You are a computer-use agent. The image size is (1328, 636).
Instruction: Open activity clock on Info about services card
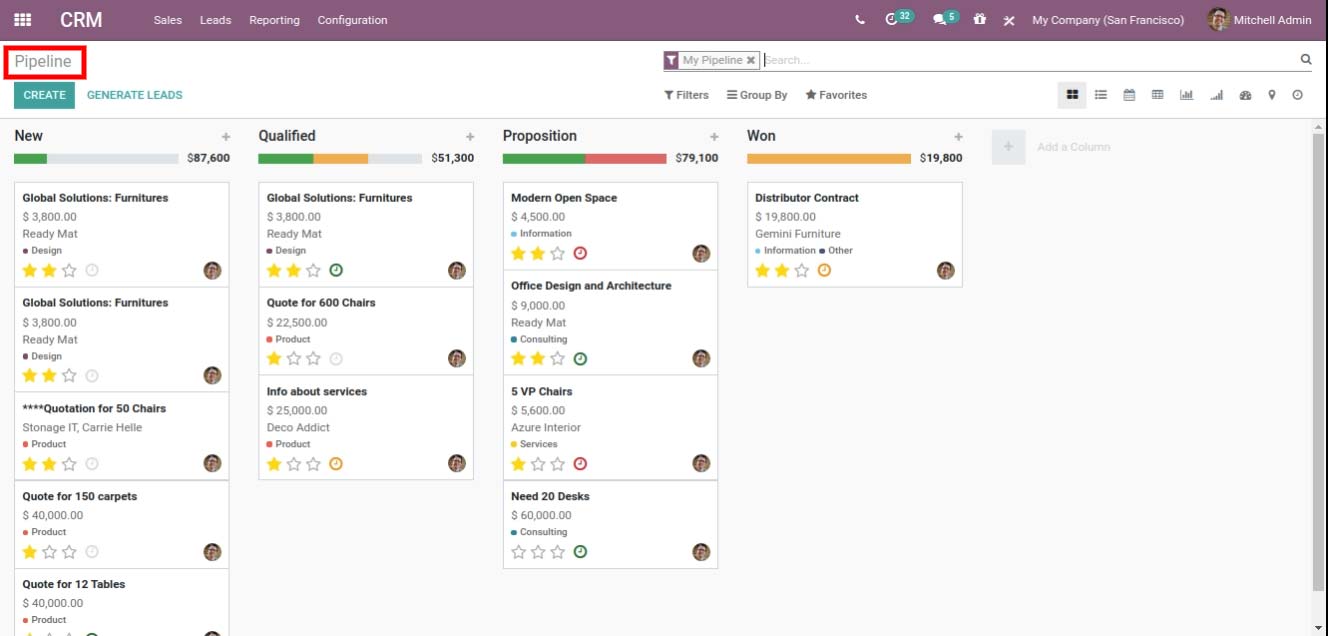(x=336, y=463)
